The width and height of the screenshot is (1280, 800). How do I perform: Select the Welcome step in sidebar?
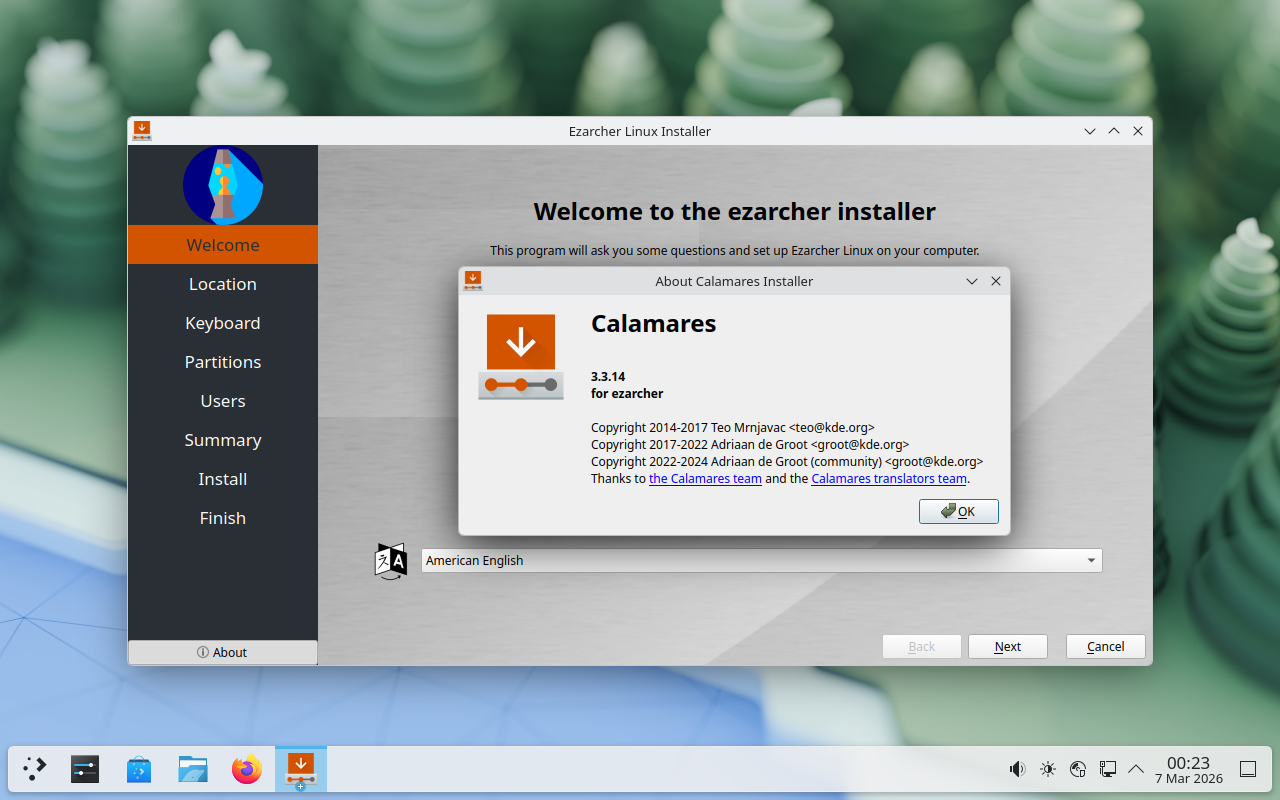click(x=223, y=245)
